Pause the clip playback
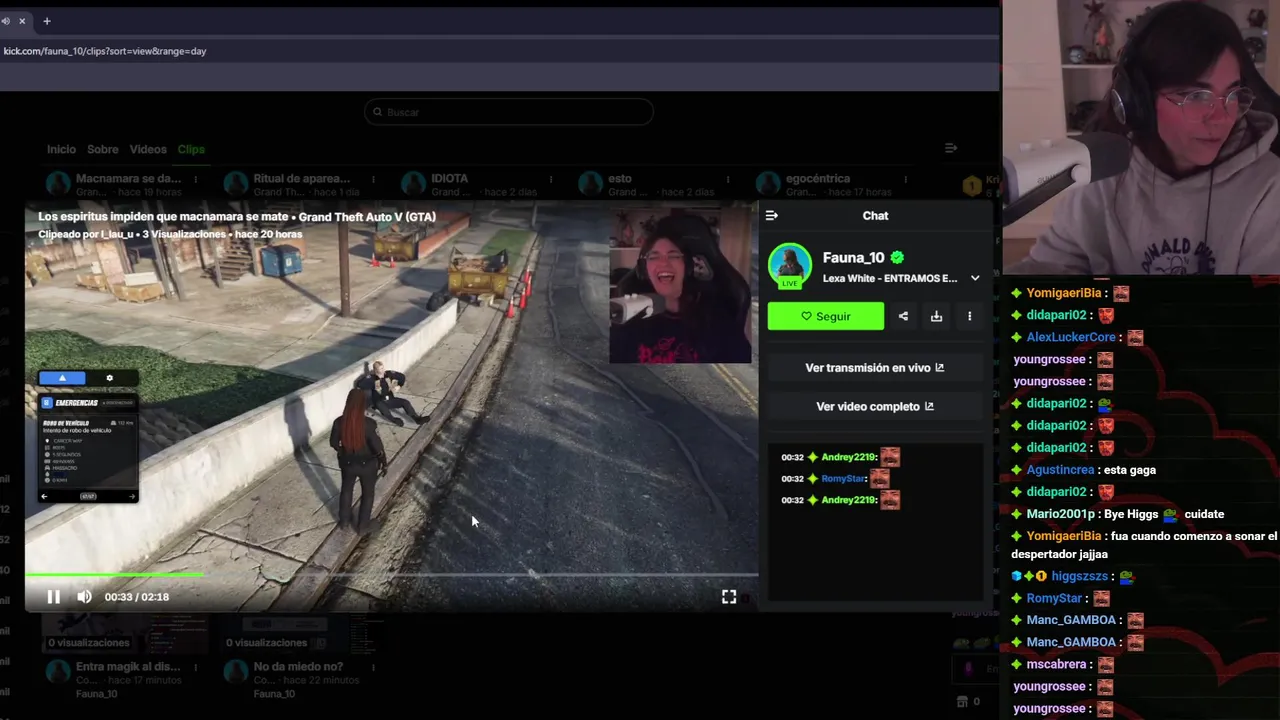This screenshot has width=1280, height=720. 54,597
